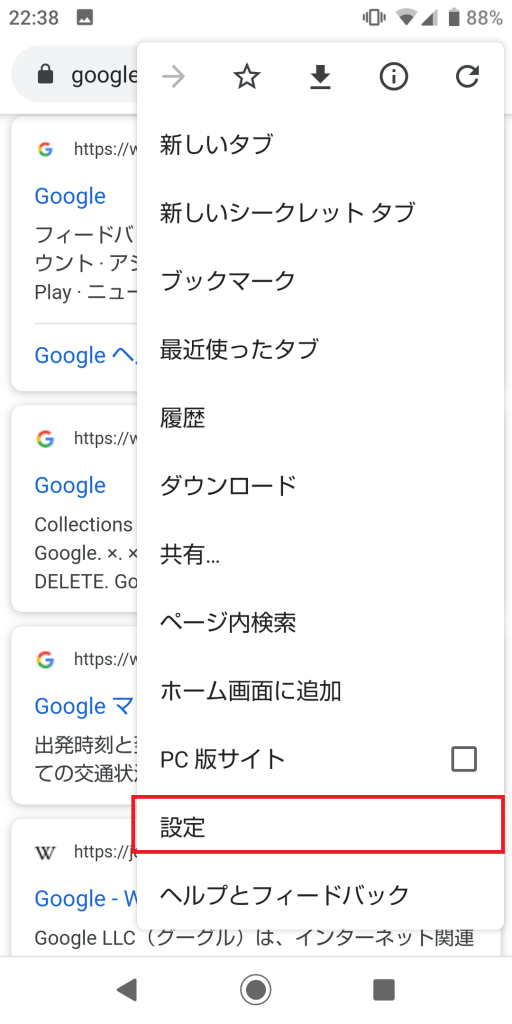The width and height of the screenshot is (512, 1024).
Task: Tap the lock icon in address bar
Action: coord(45,75)
